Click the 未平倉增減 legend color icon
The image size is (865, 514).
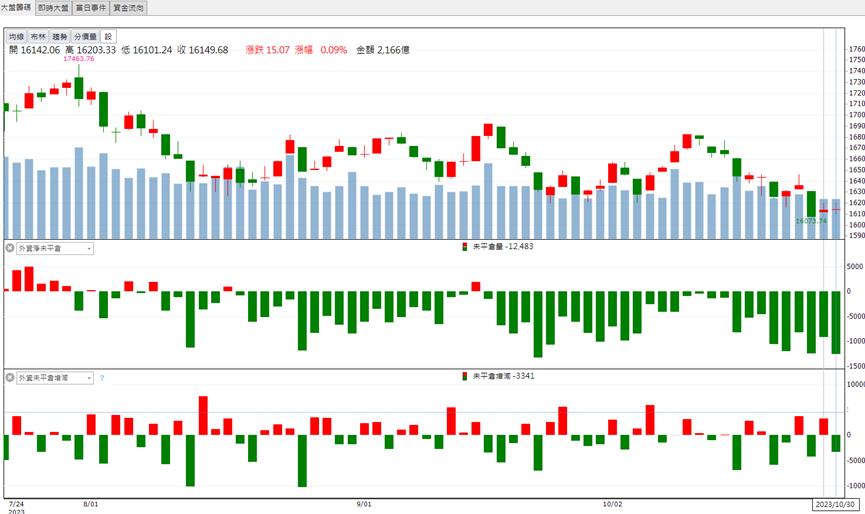point(464,376)
